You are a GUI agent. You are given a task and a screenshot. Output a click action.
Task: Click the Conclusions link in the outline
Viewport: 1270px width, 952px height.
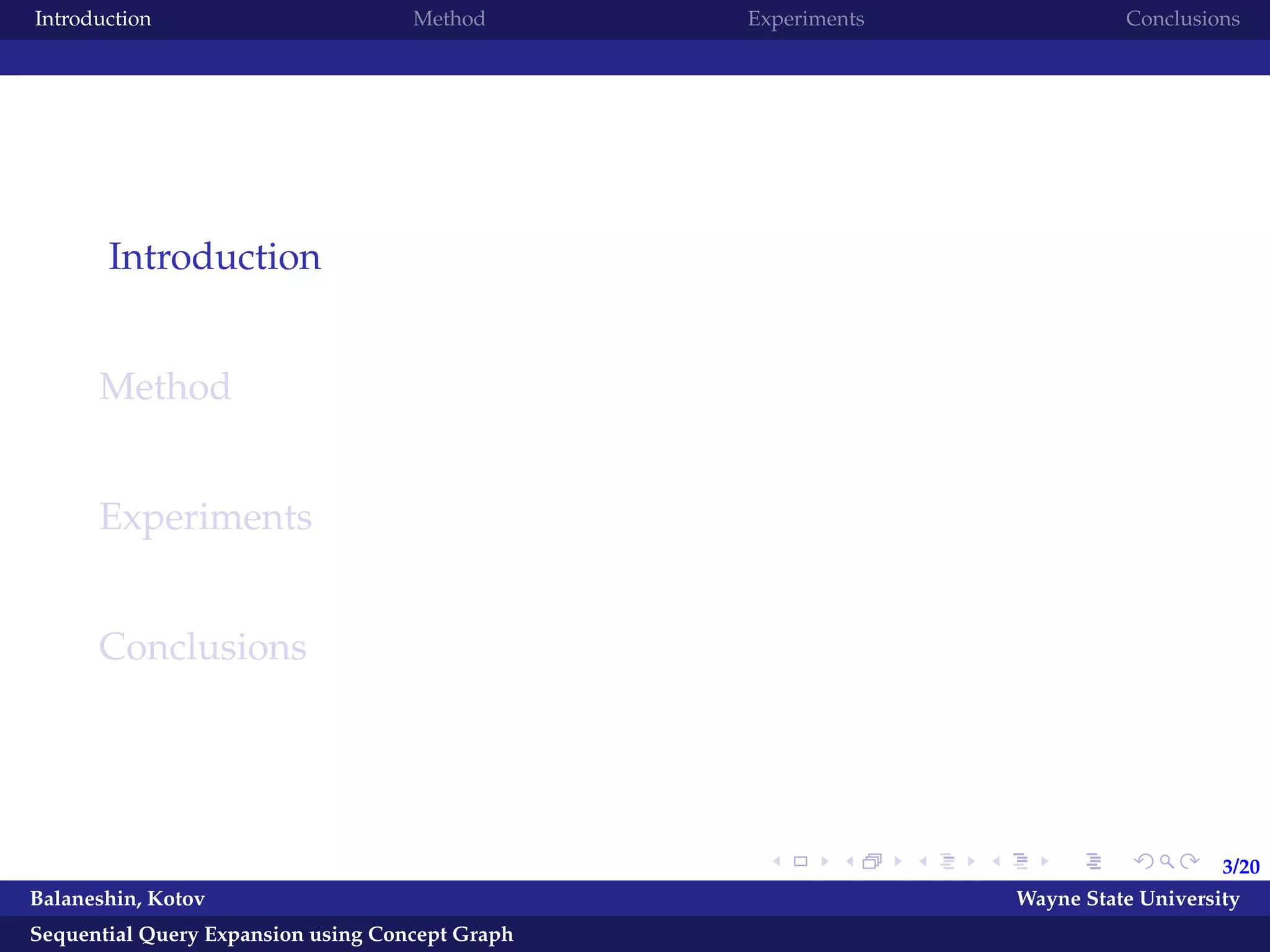point(203,647)
